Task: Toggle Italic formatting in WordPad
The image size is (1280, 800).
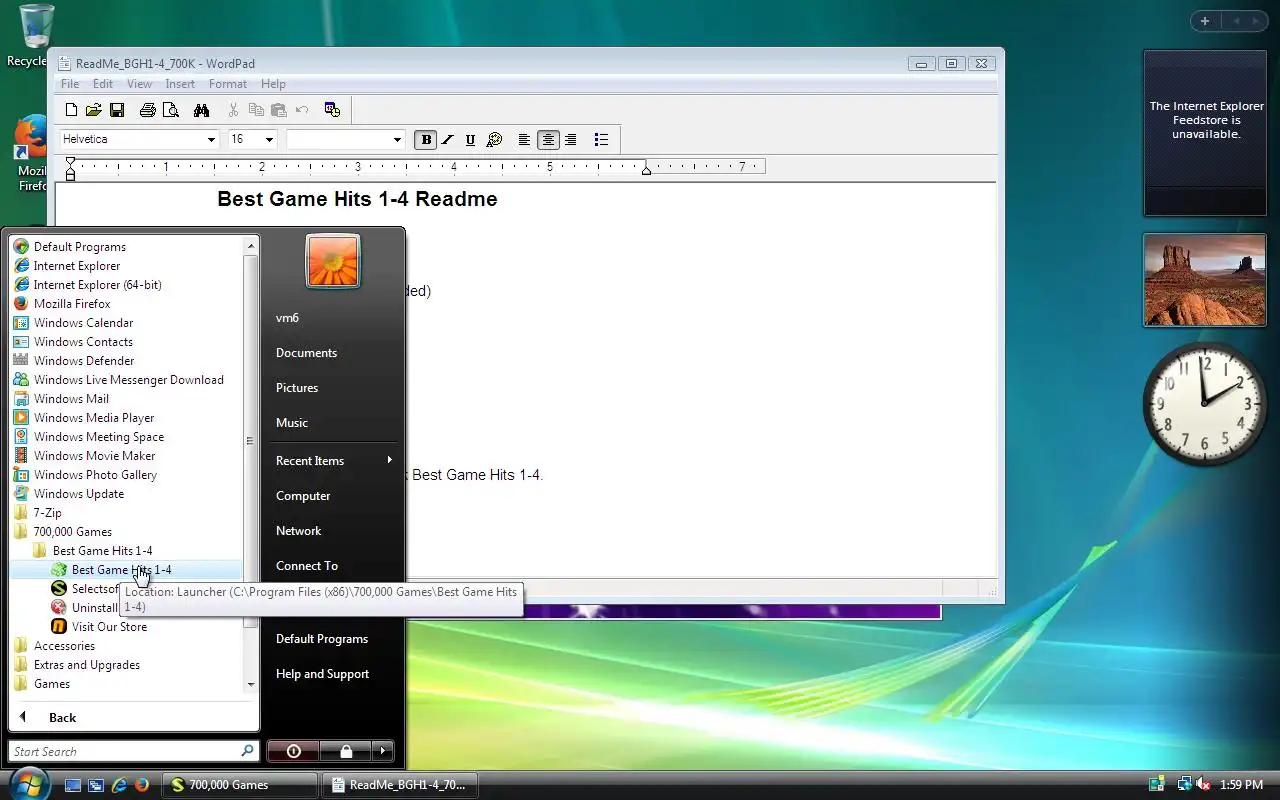Action: [x=448, y=140]
